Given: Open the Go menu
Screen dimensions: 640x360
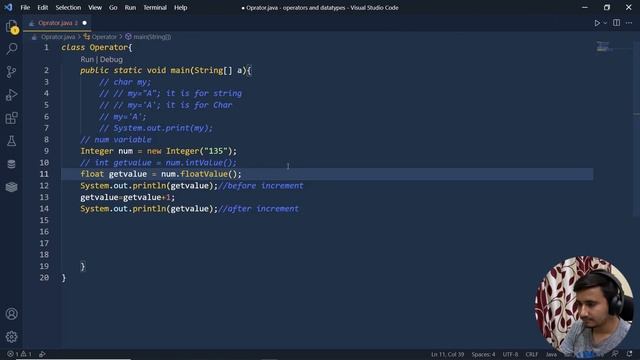Looking at the screenshot, I should [113, 7].
